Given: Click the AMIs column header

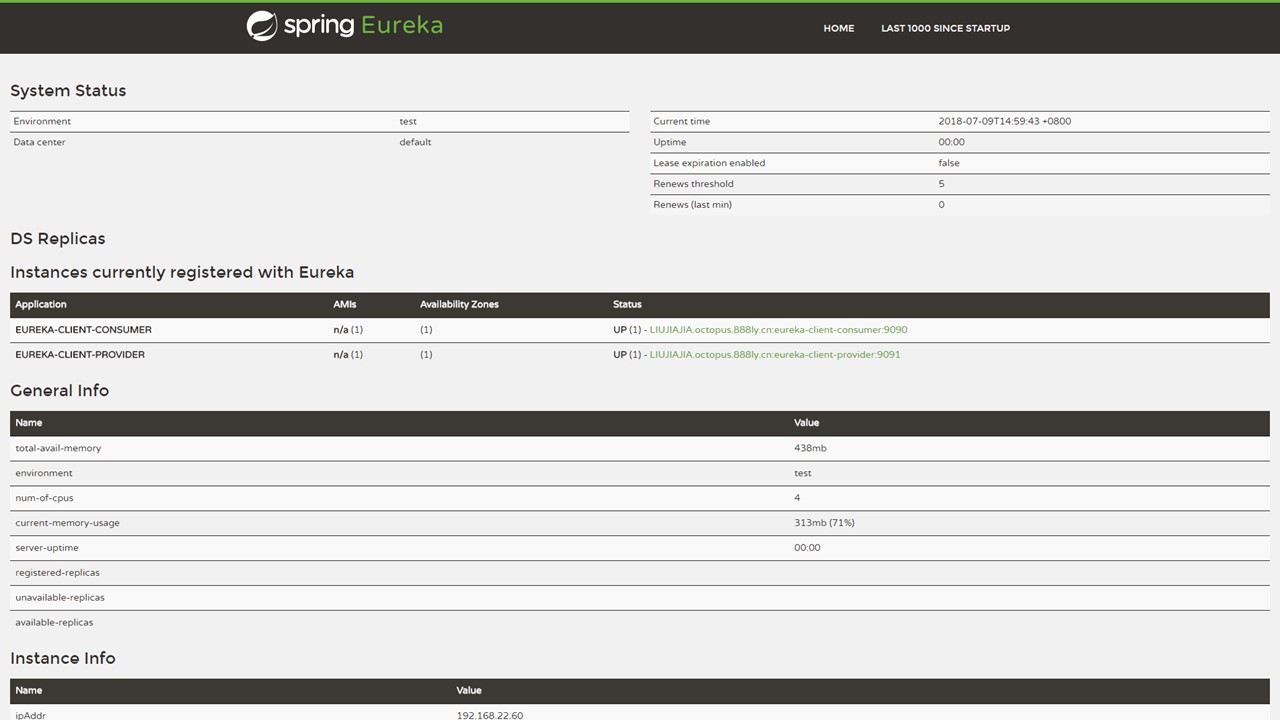Looking at the screenshot, I should (344, 304).
